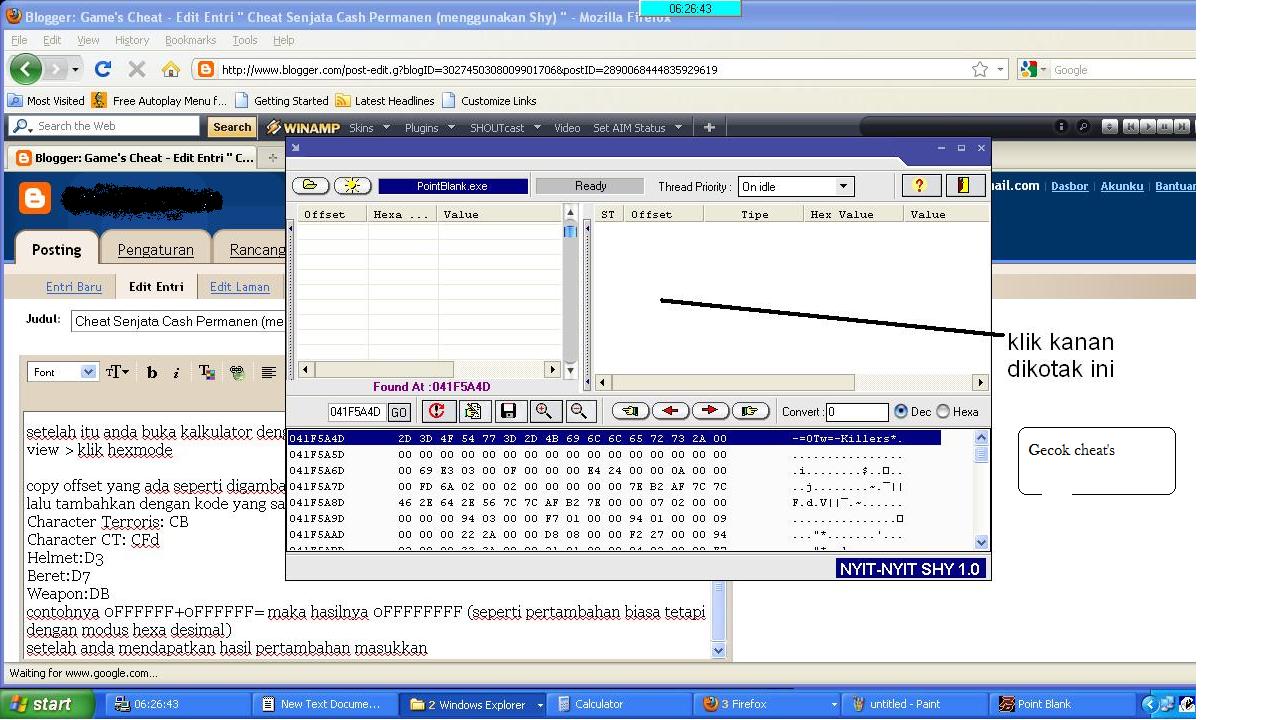Switch to the Posting tab
1280x720 pixels.
point(56,249)
